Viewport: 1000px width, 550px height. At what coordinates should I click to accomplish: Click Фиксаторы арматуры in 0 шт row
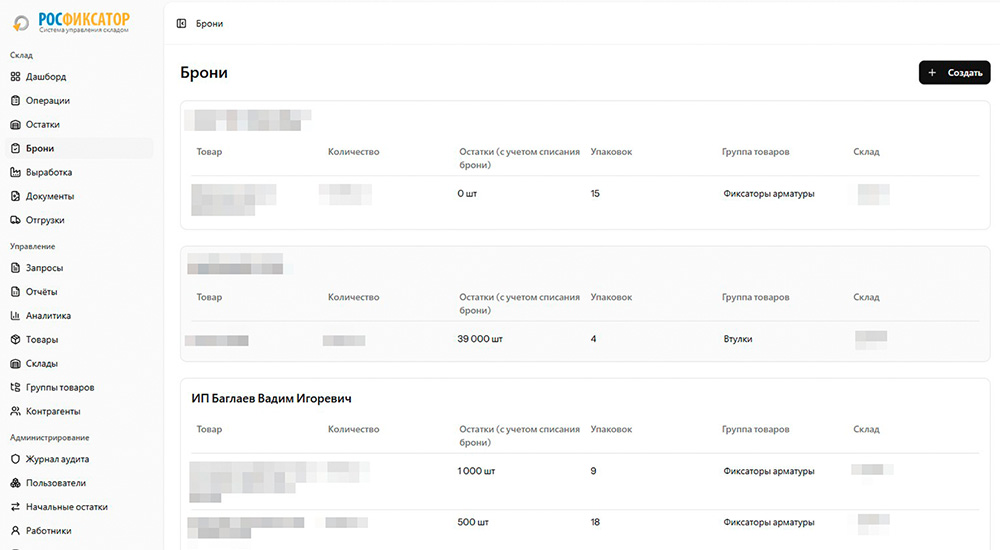pos(768,193)
